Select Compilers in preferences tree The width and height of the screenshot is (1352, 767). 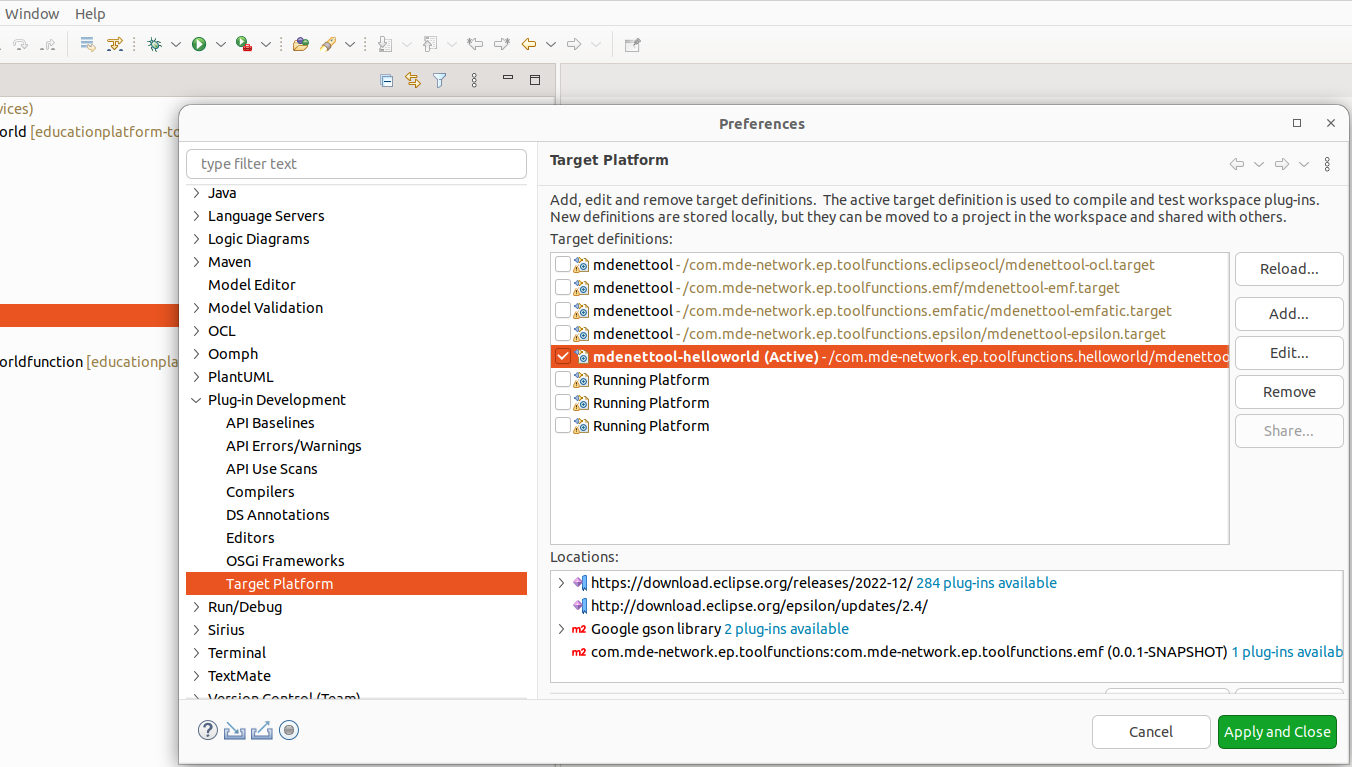pyautogui.click(x=260, y=492)
